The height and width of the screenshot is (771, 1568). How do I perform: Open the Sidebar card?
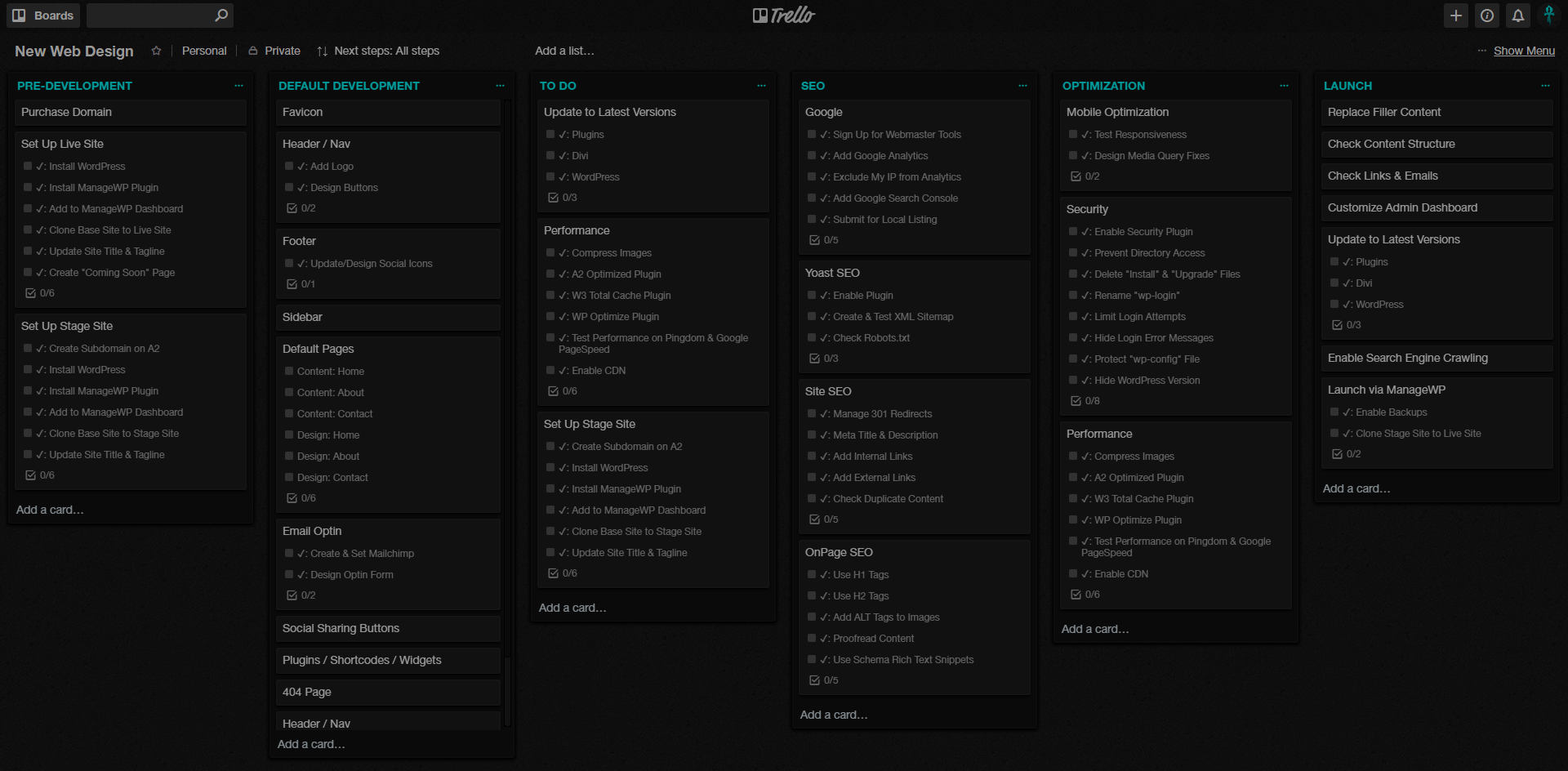388,317
